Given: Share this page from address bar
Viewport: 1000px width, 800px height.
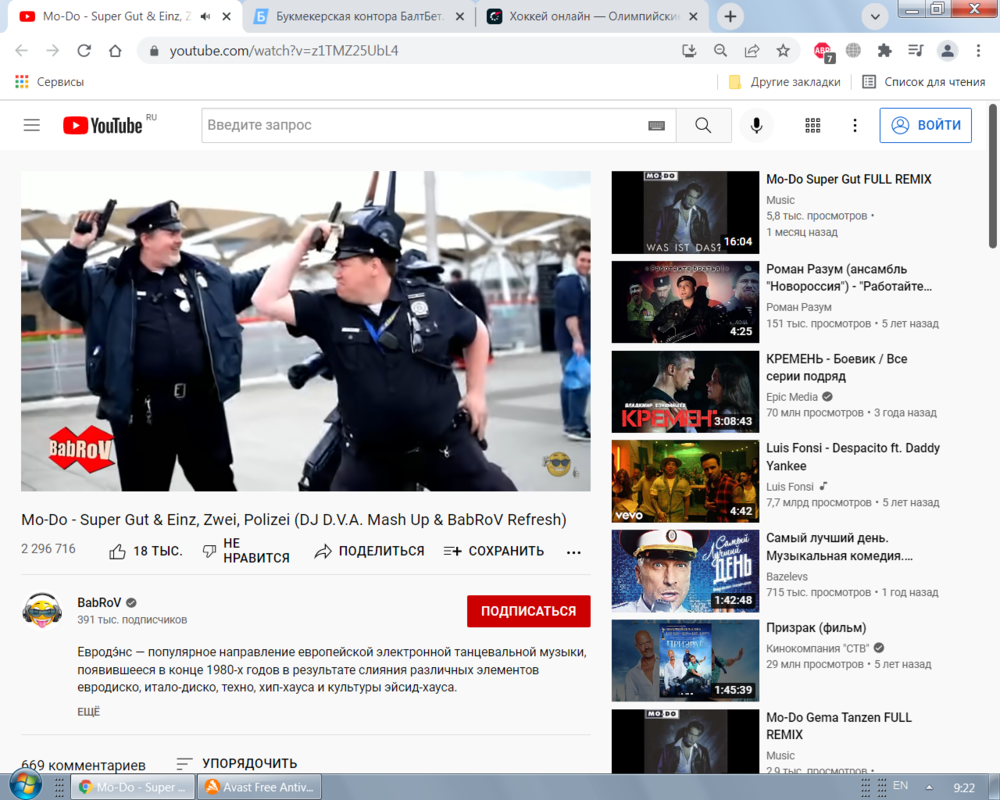Looking at the screenshot, I should click(x=752, y=50).
